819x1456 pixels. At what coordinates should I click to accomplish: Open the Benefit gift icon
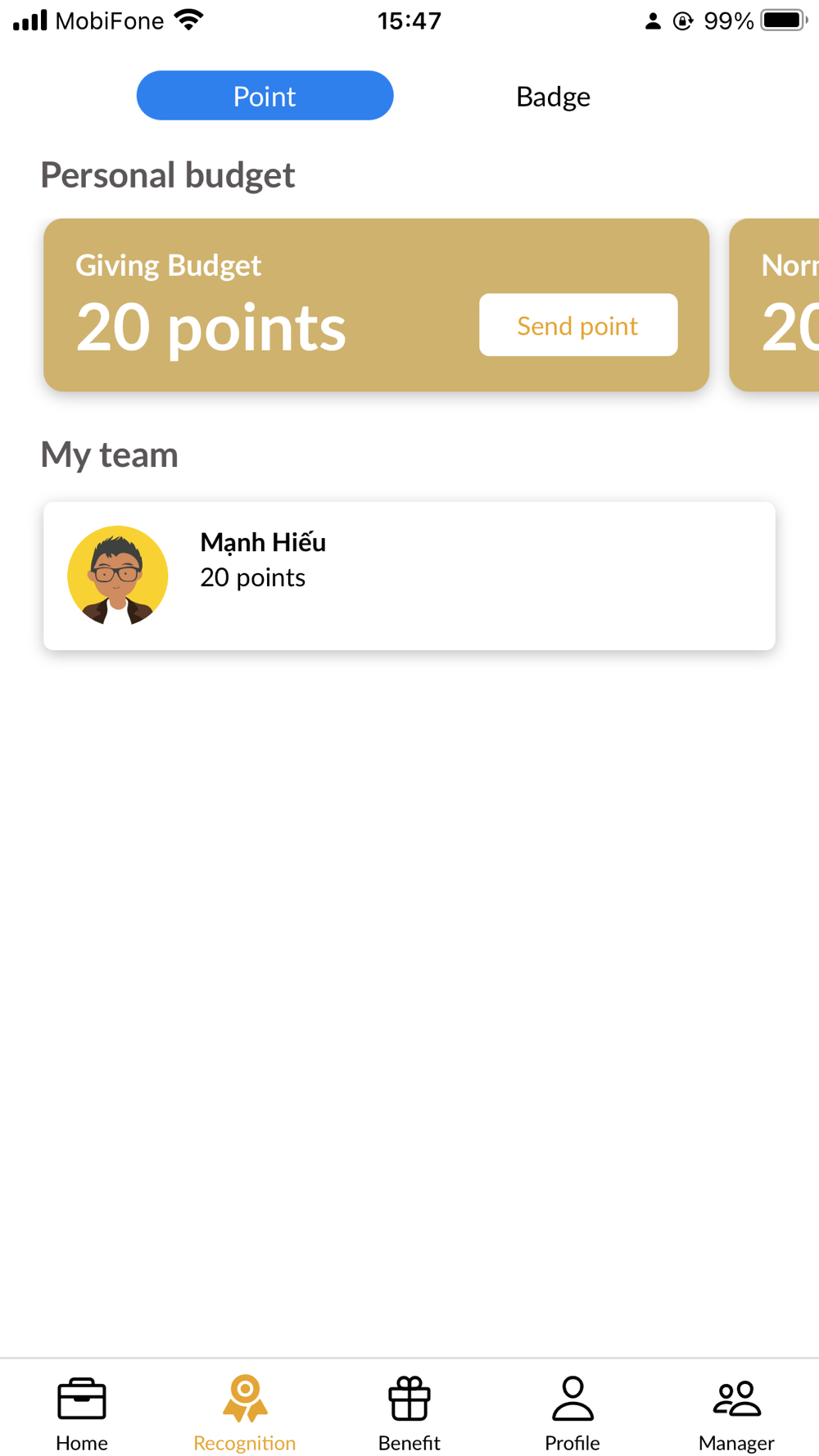click(x=409, y=1399)
